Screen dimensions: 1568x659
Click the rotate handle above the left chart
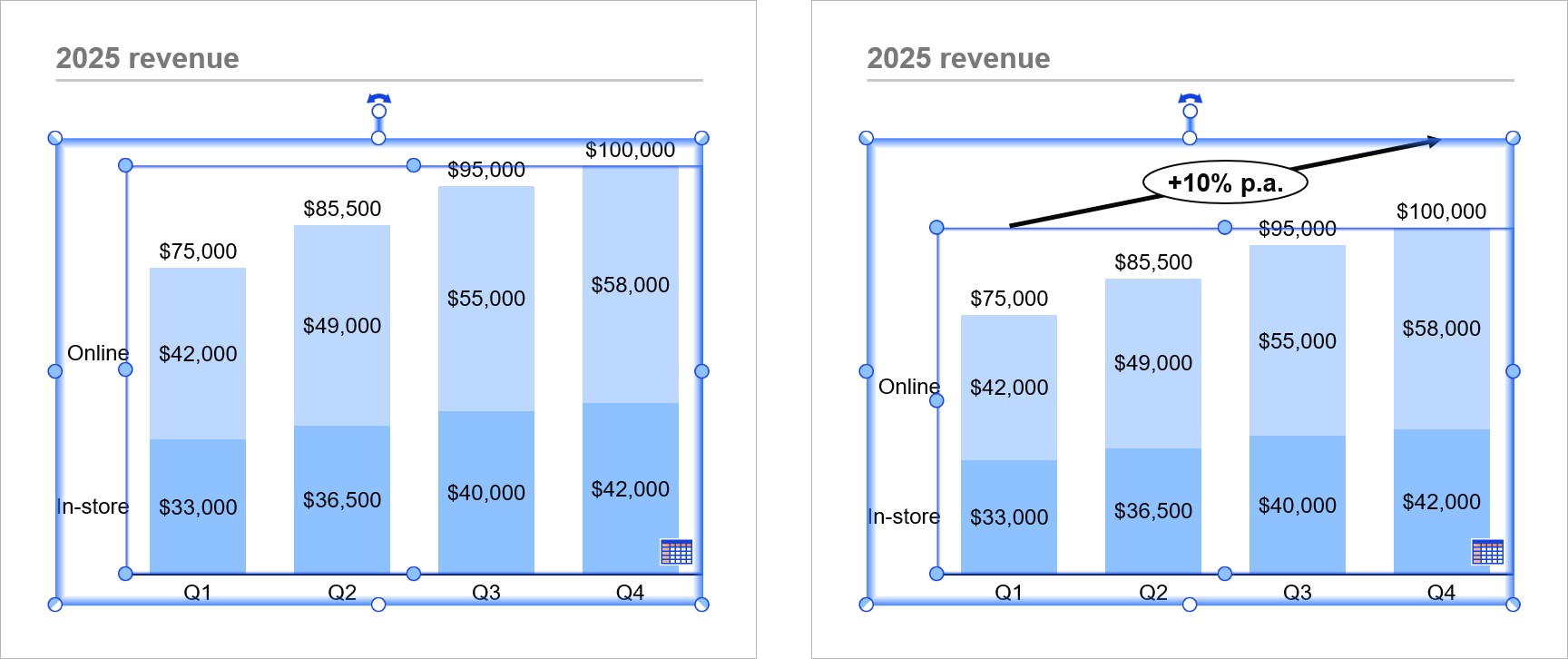point(378,100)
